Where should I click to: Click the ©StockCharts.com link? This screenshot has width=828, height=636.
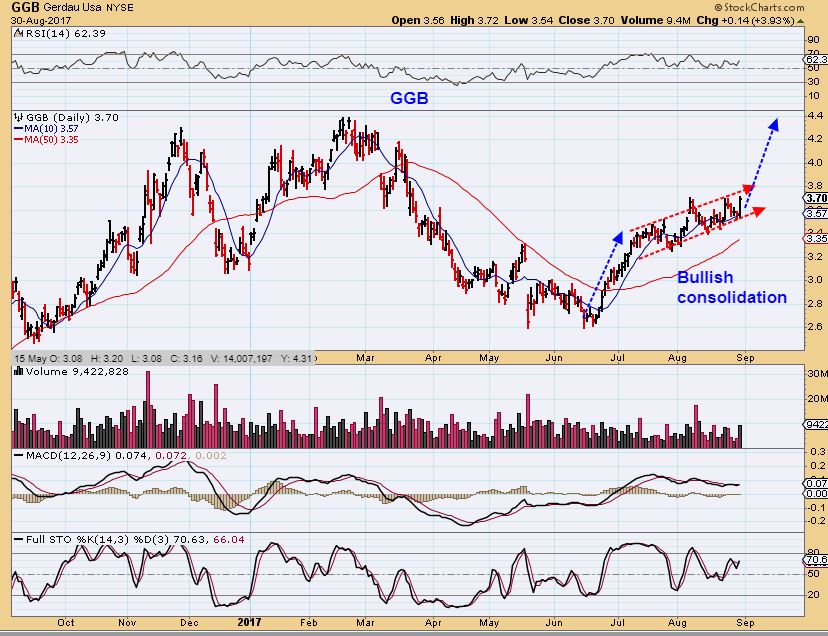(x=759, y=7)
